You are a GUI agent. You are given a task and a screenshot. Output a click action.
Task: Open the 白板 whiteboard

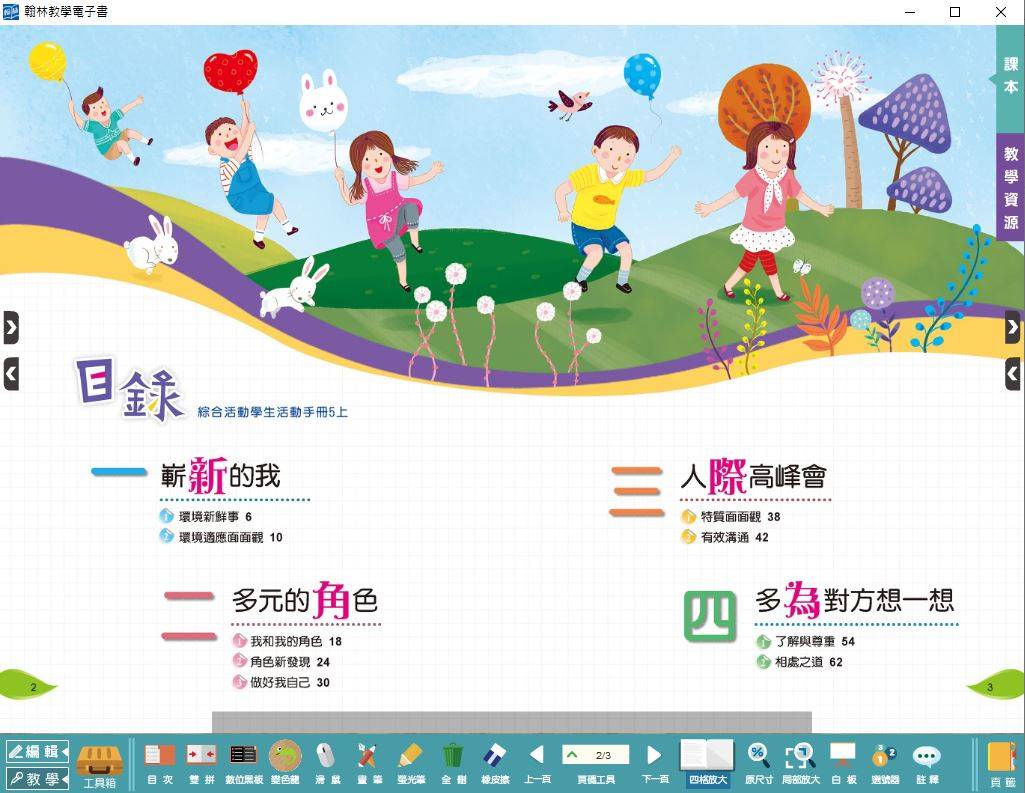[843, 764]
